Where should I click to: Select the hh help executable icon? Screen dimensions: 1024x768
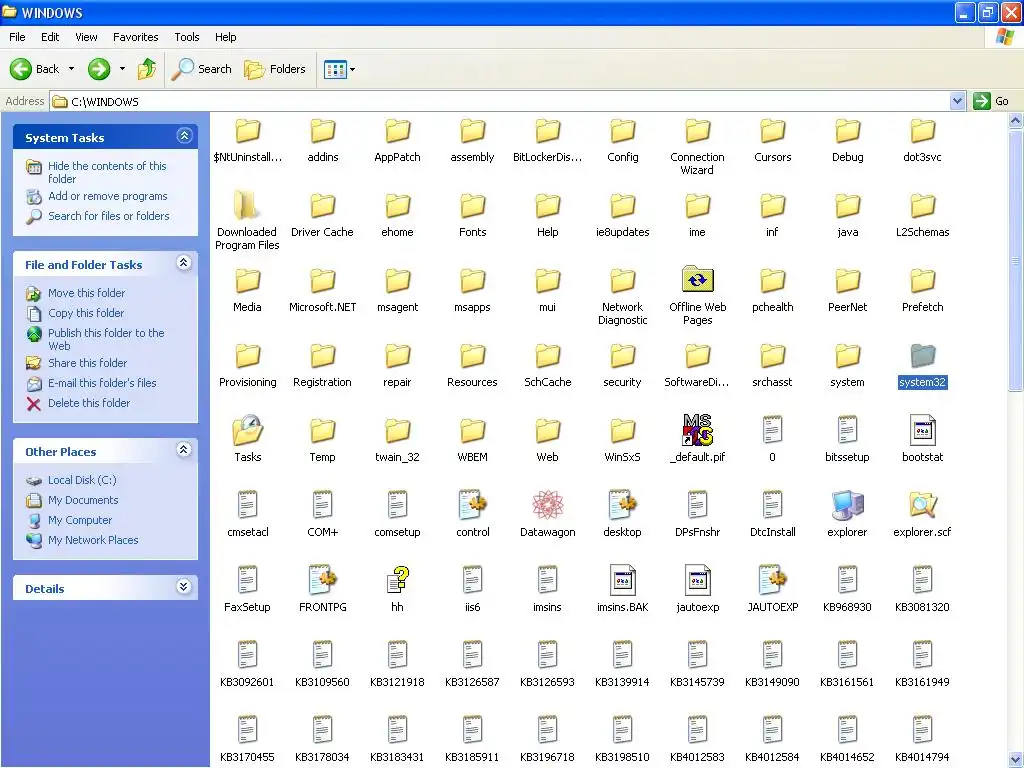pyautogui.click(x=397, y=581)
